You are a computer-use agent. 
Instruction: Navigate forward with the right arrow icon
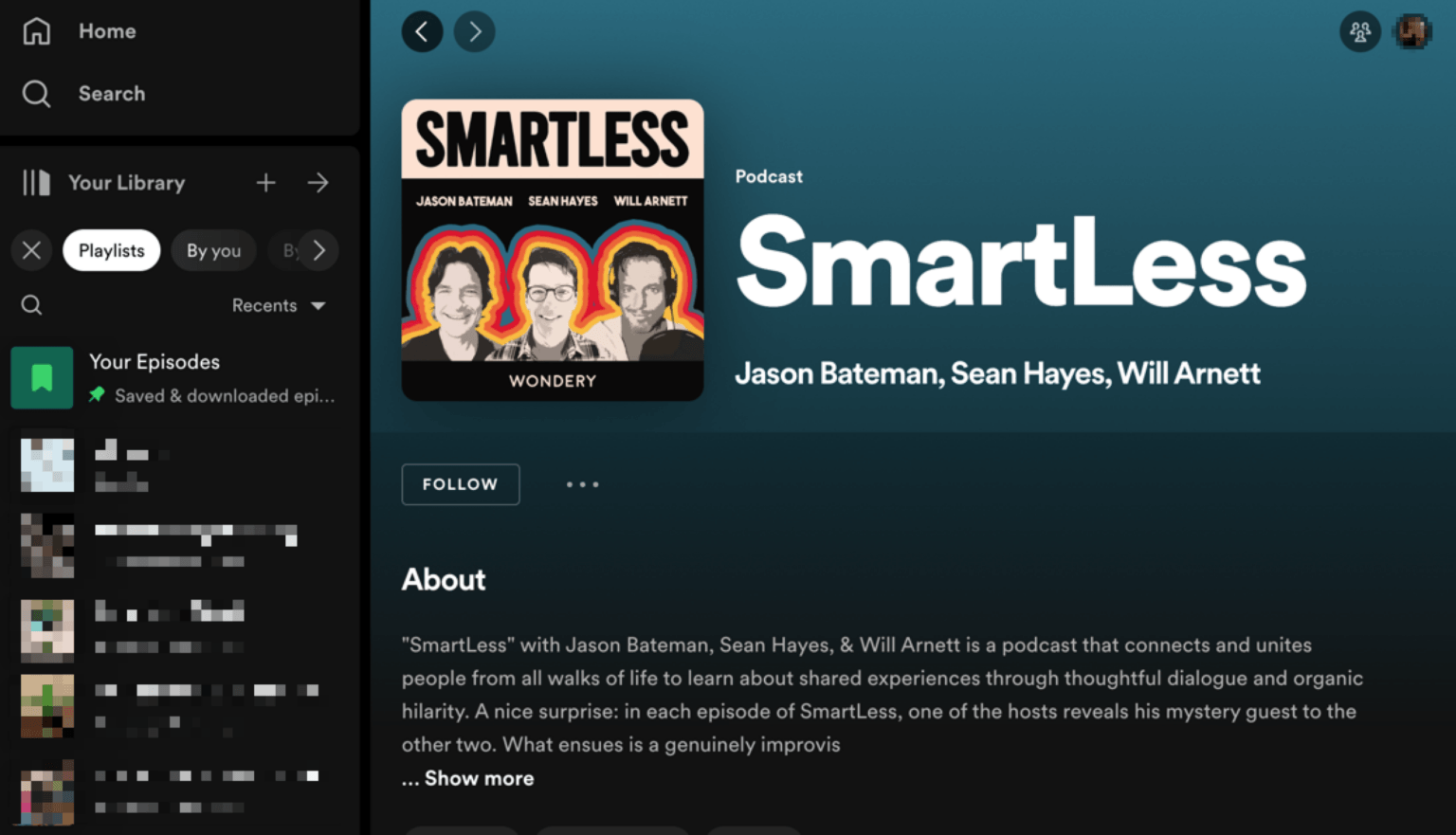pos(474,31)
